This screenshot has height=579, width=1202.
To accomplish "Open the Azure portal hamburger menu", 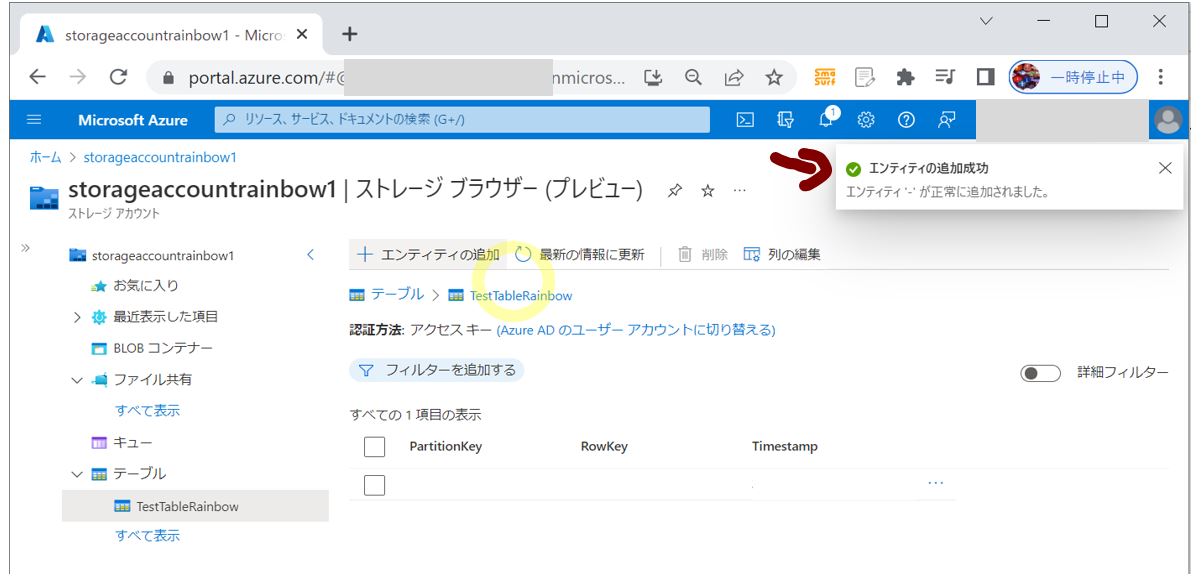I will click(x=34, y=120).
